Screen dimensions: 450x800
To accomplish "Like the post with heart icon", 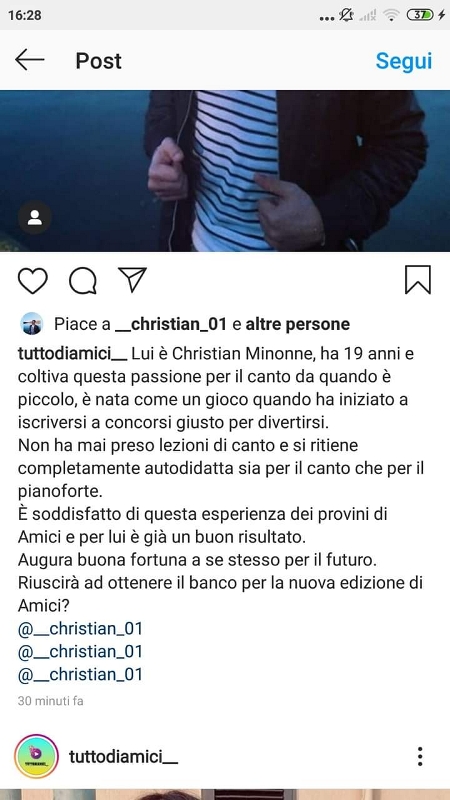I will pyautogui.click(x=33, y=280).
